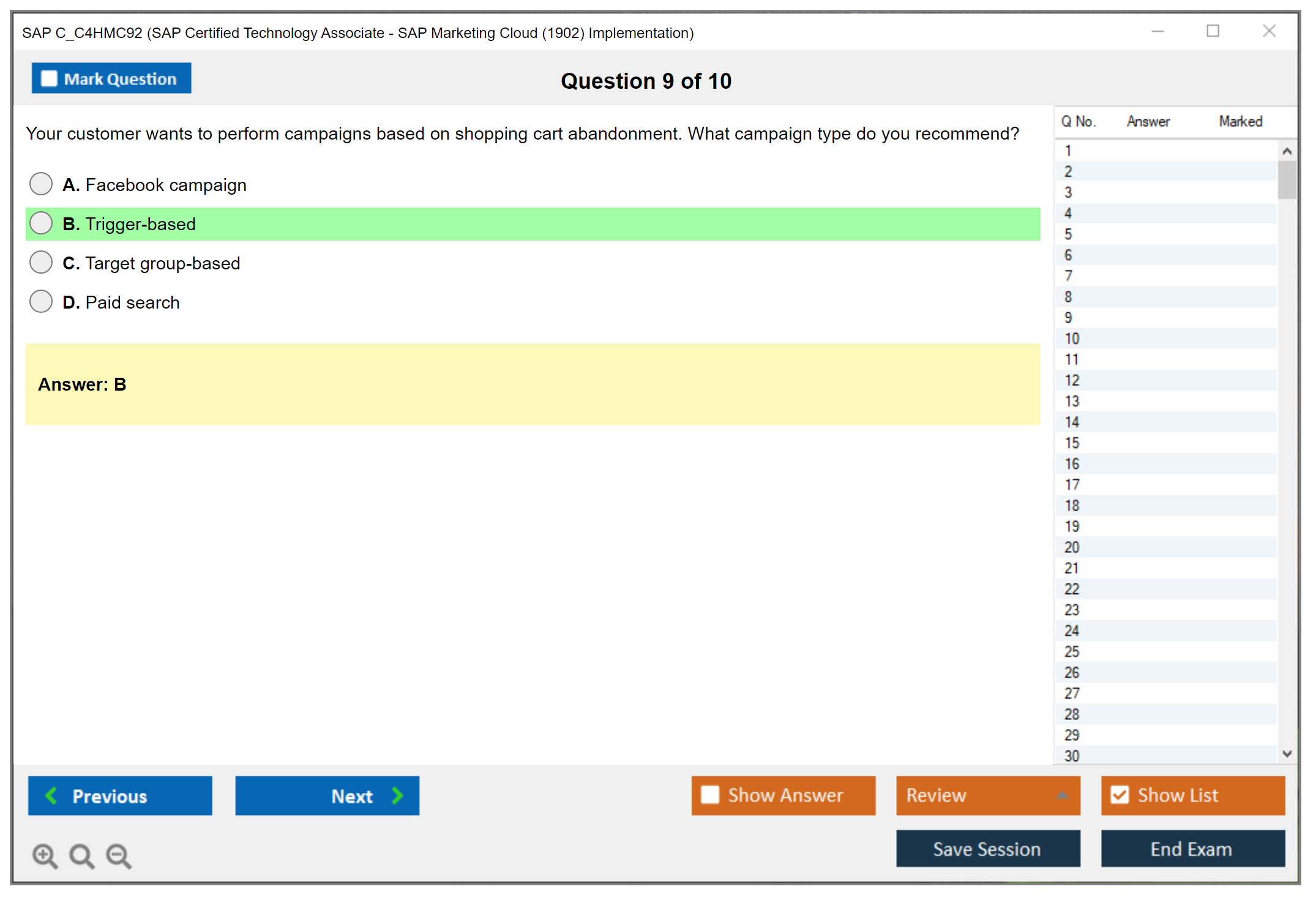Open the Review dropdown menu

click(1061, 795)
